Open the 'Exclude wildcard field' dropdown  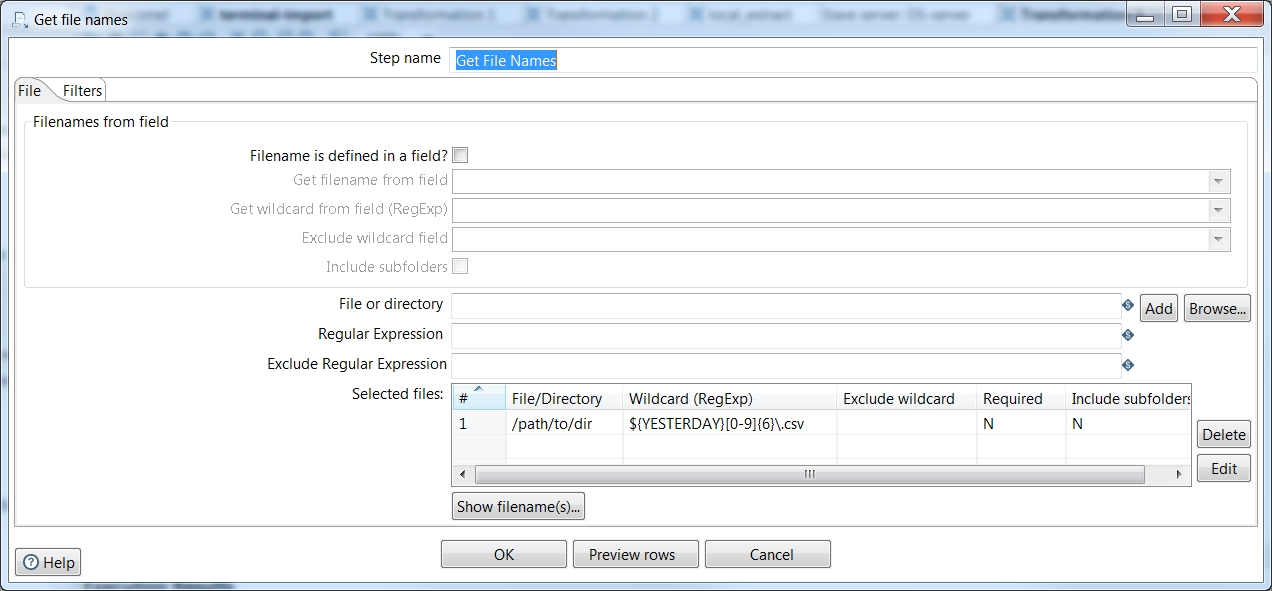[x=1218, y=239]
